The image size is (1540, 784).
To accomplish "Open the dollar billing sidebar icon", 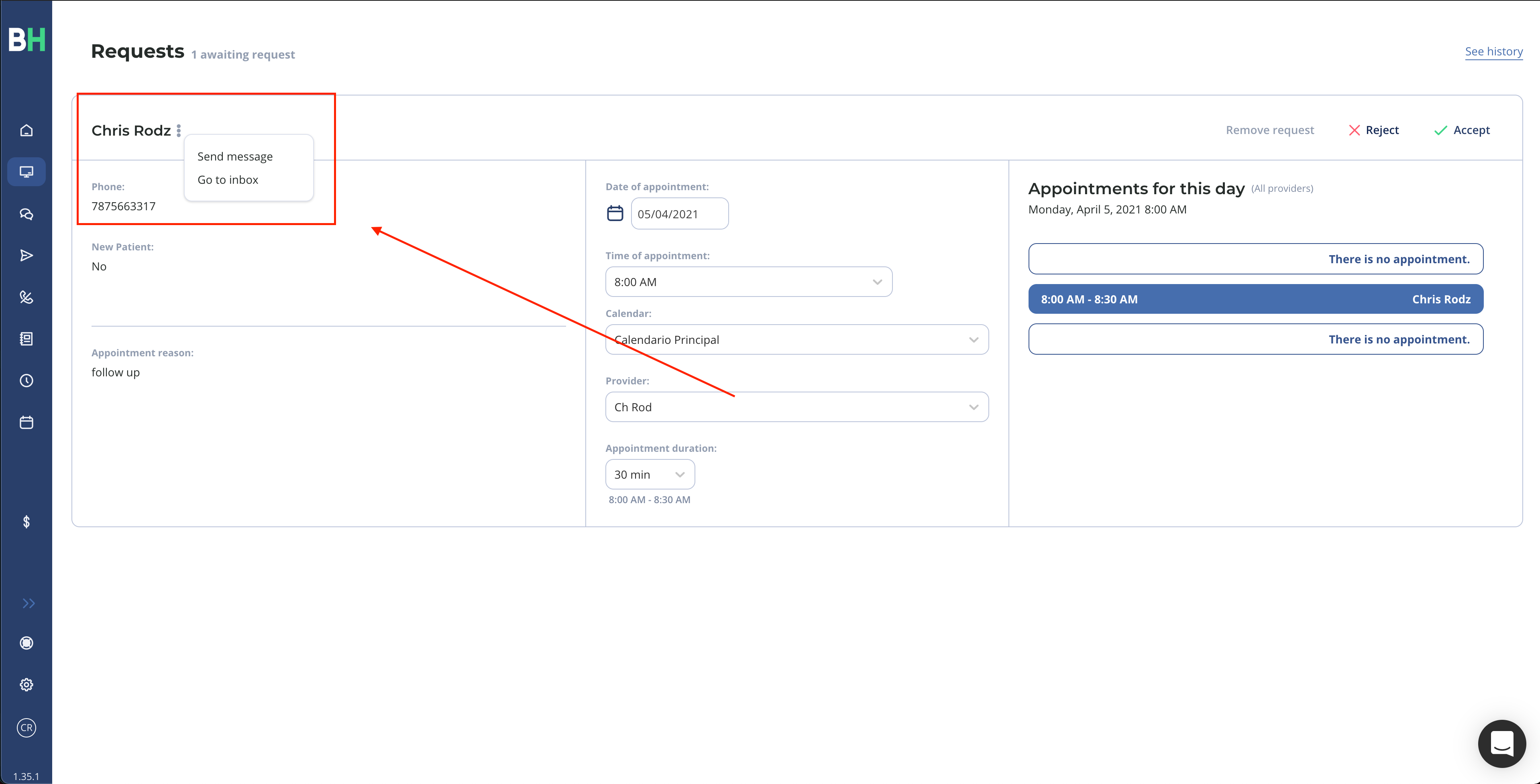I will point(26,522).
